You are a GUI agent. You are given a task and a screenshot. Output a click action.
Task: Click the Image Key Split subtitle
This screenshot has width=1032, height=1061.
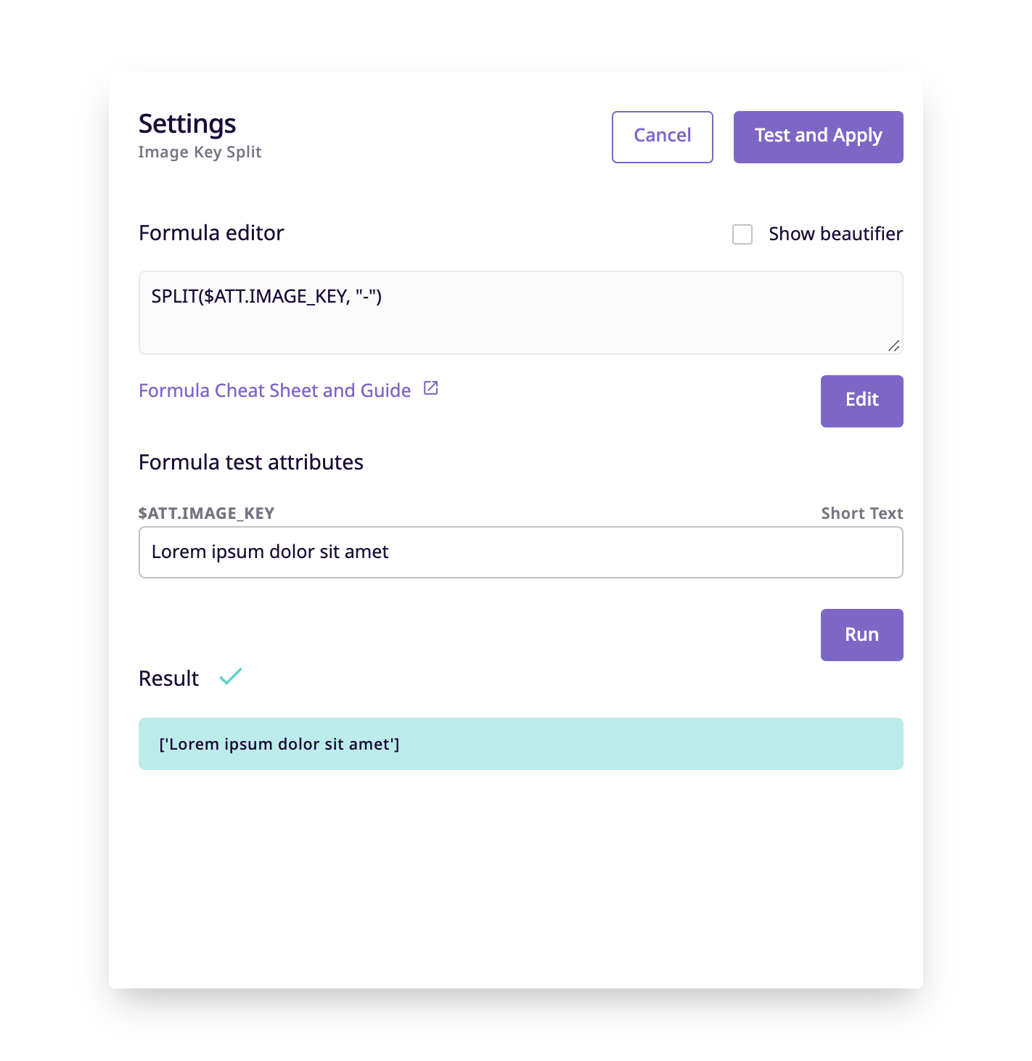coord(200,152)
